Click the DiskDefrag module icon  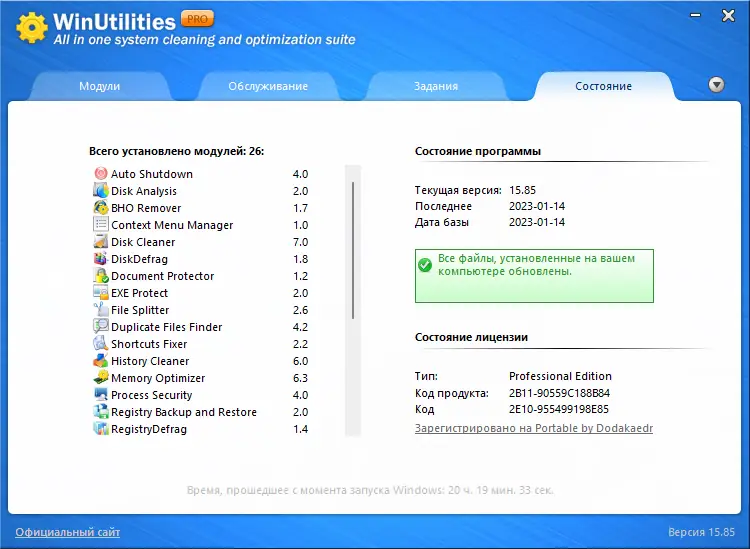coord(100,258)
